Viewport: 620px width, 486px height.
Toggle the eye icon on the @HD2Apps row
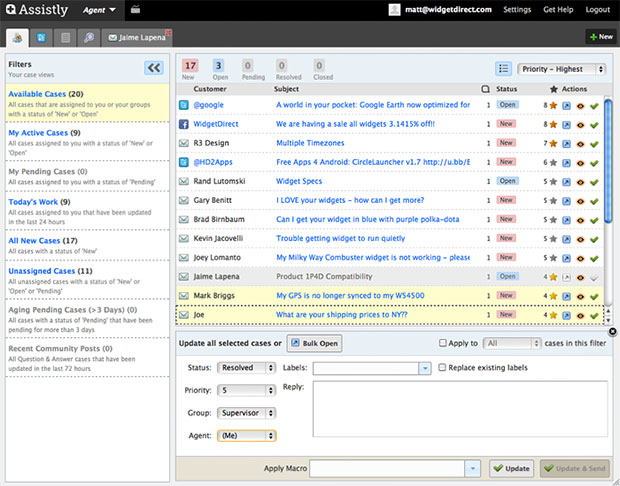tap(580, 163)
